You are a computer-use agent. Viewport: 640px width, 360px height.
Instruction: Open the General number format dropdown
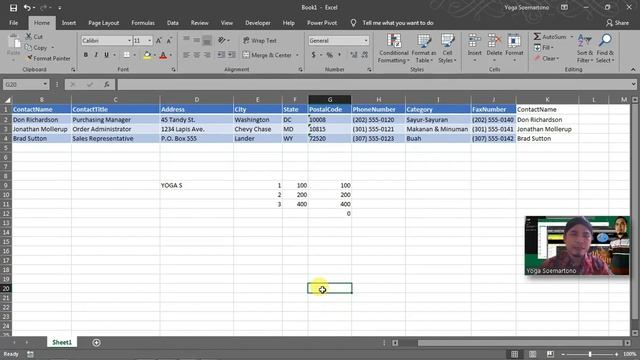(366, 40)
